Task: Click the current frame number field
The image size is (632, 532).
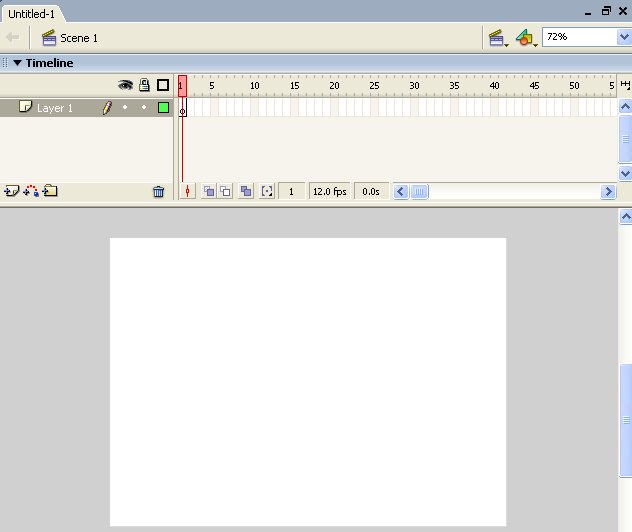Action: click(291, 191)
